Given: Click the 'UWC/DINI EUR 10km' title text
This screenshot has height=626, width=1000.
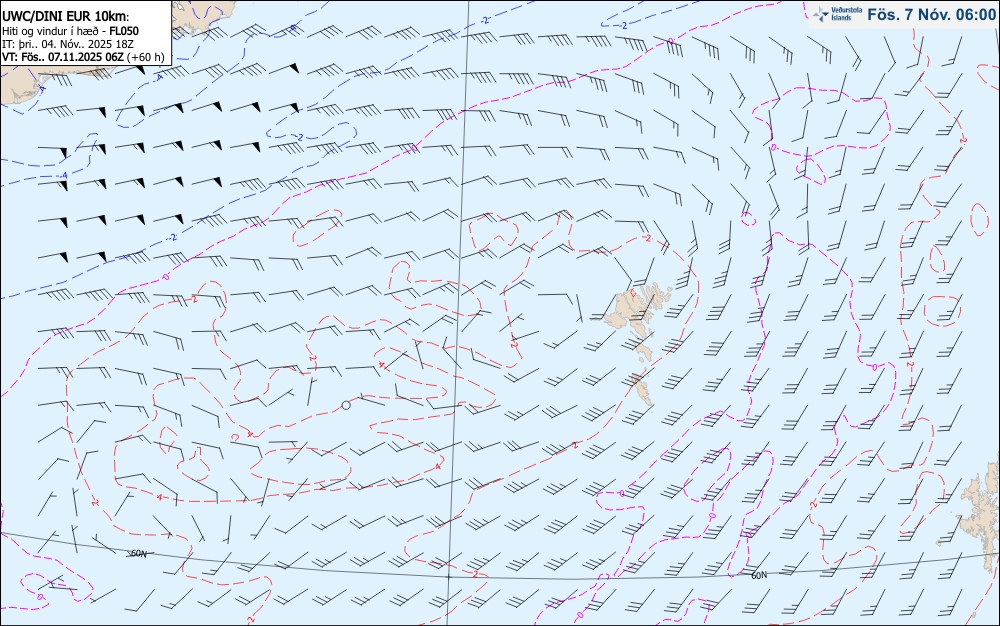Looking at the screenshot, I should (65, 18).
